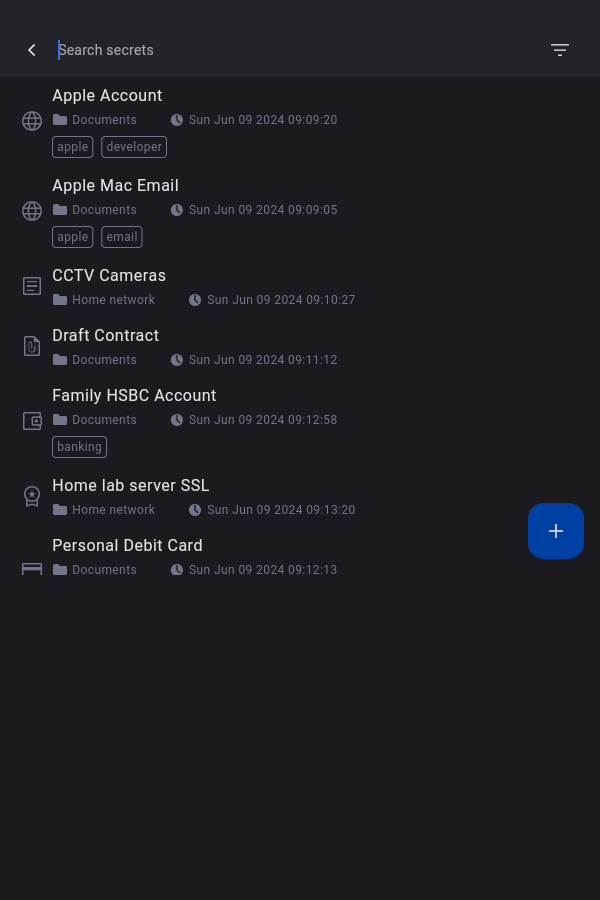
Task: Click the file attachment icon beside Draft Contract
Action: pyautogui.click(x=32, y=346)
